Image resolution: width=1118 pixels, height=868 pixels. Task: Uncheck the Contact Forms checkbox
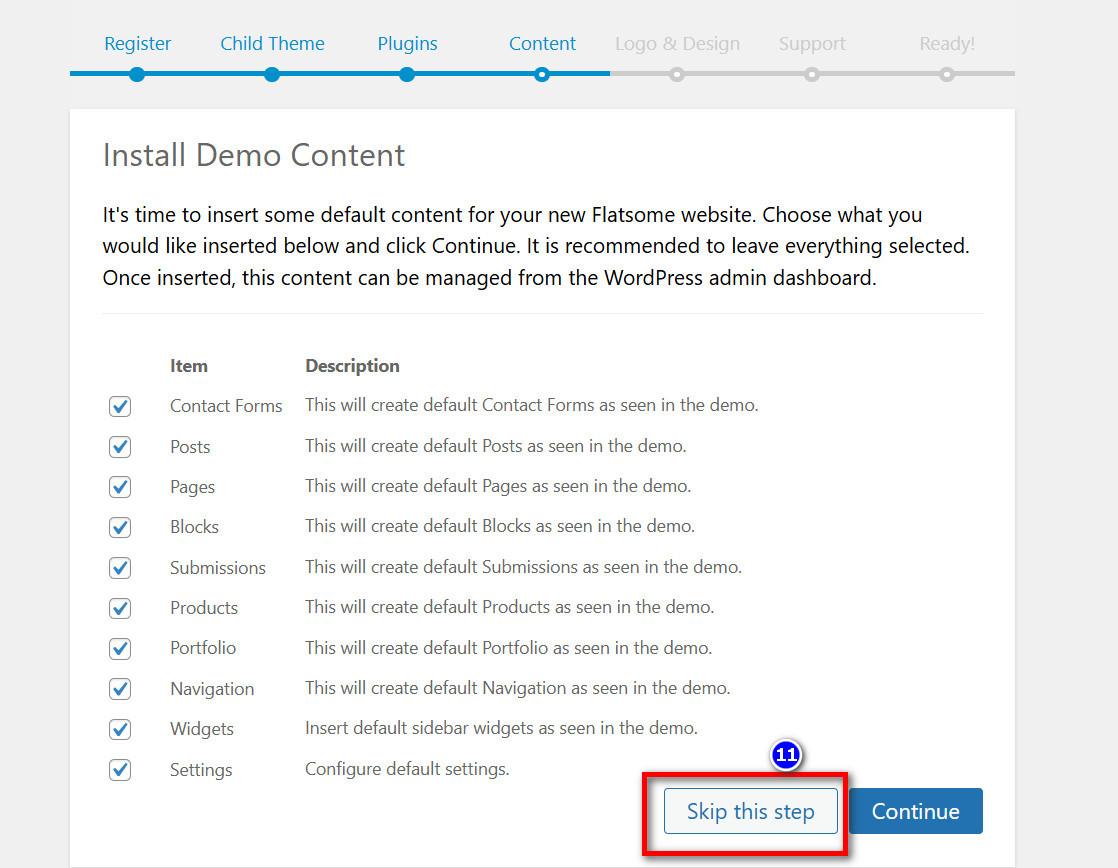click(x=120, y=406)
